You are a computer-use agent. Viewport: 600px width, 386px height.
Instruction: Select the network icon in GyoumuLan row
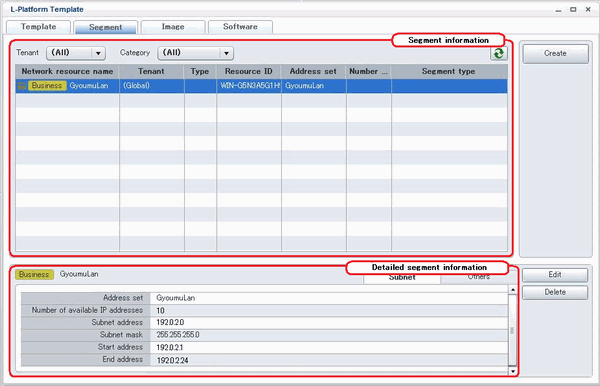[22, 86]
